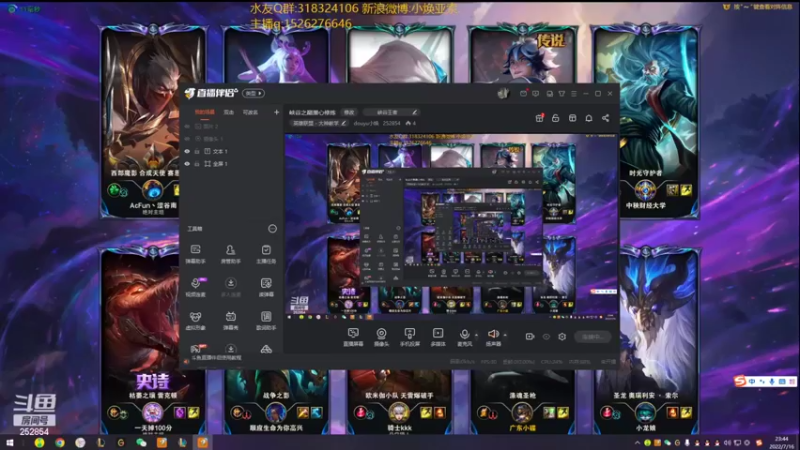Click room number 252854 in header

click(x=391, y=123)
